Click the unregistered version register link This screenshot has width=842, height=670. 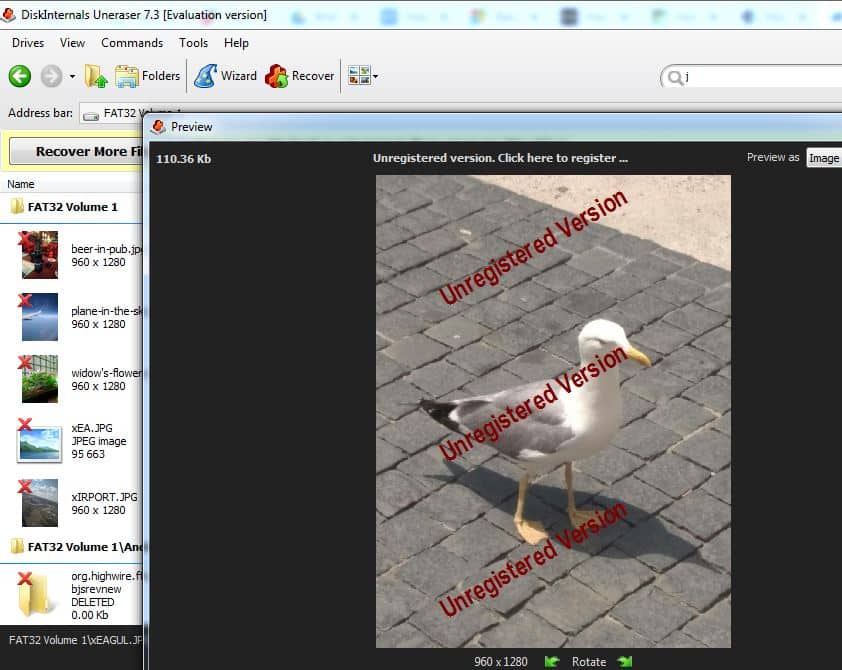click(x=500, y=158)
